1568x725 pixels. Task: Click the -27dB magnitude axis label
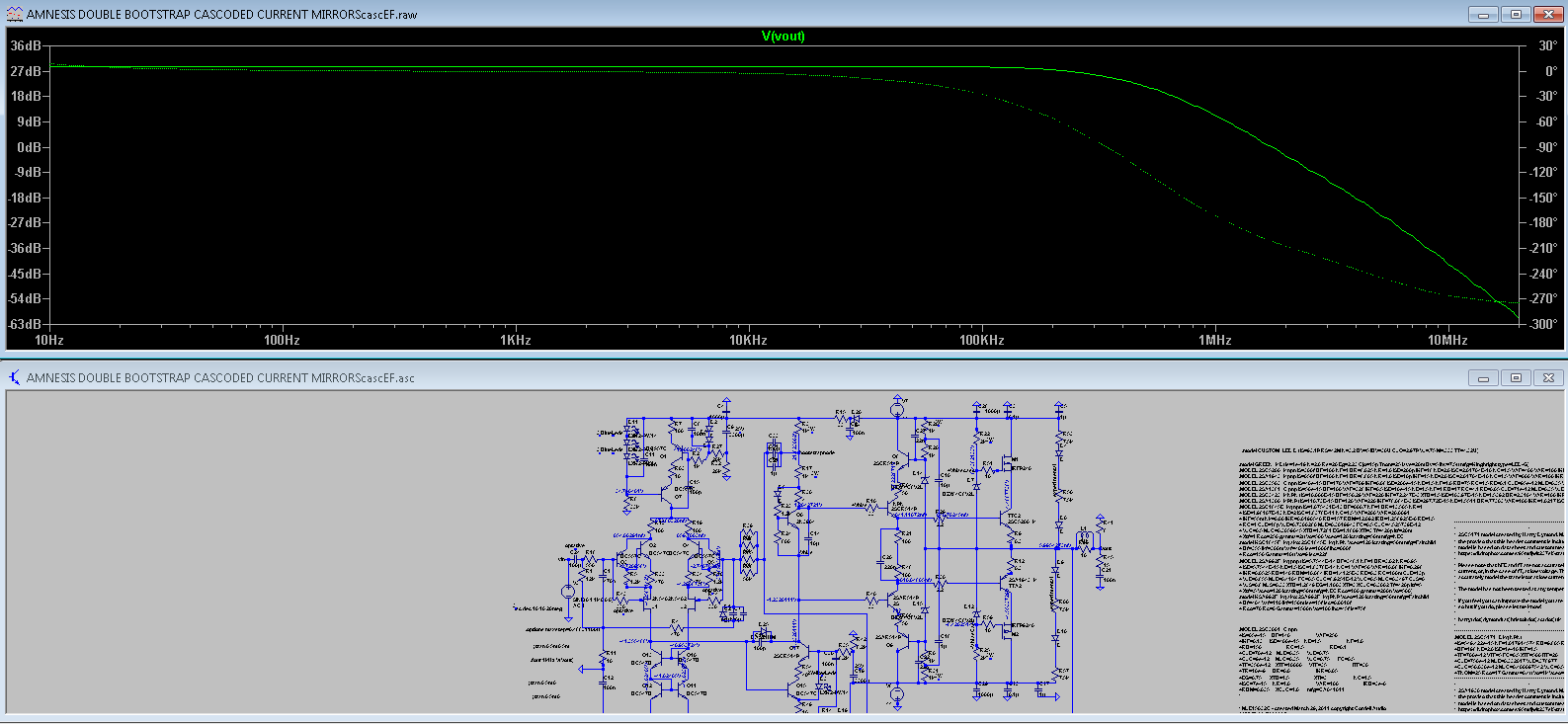pos(25,223)
